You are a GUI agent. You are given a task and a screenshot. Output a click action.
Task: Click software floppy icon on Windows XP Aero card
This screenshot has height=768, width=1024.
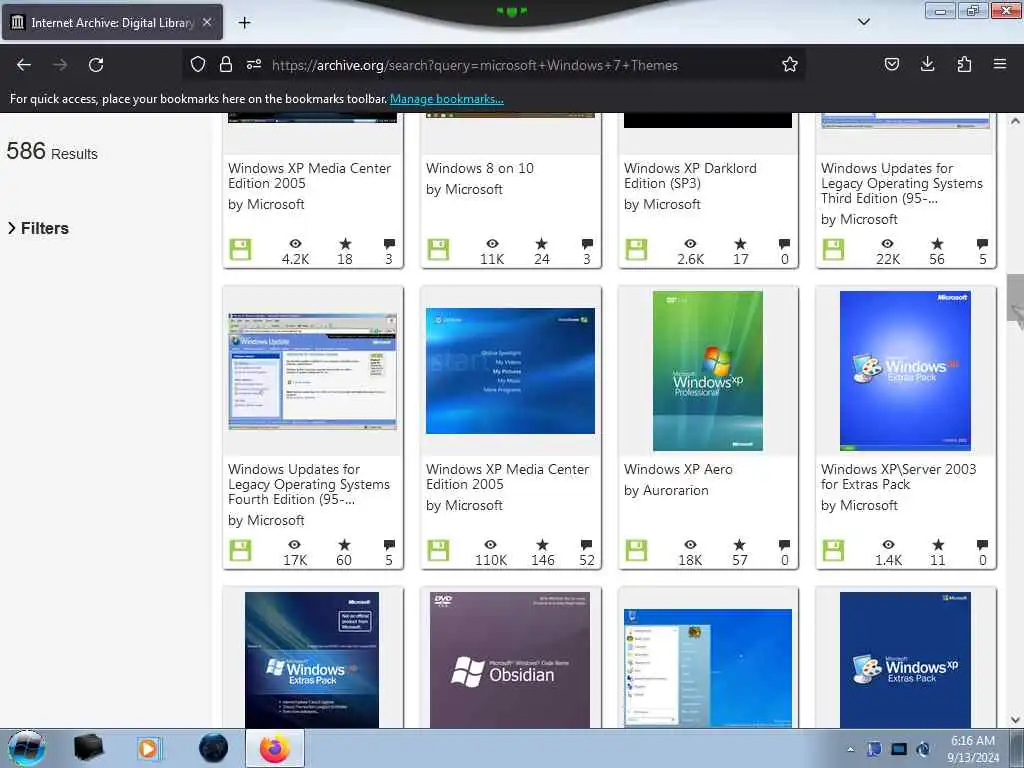[x=636, y=550]
